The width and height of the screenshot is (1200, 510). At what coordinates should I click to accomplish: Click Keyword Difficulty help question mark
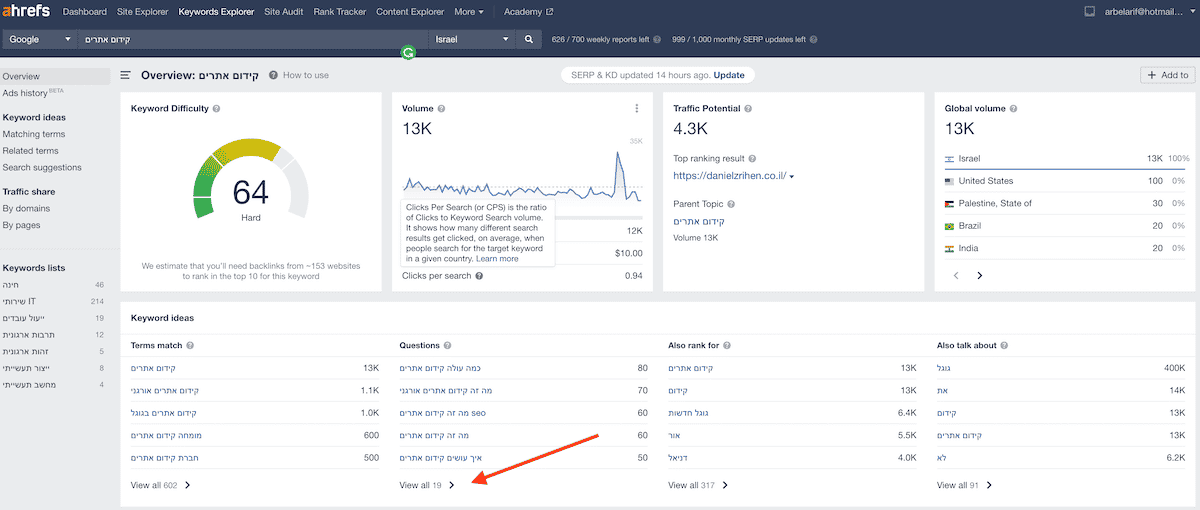click(x=216, y=108)
